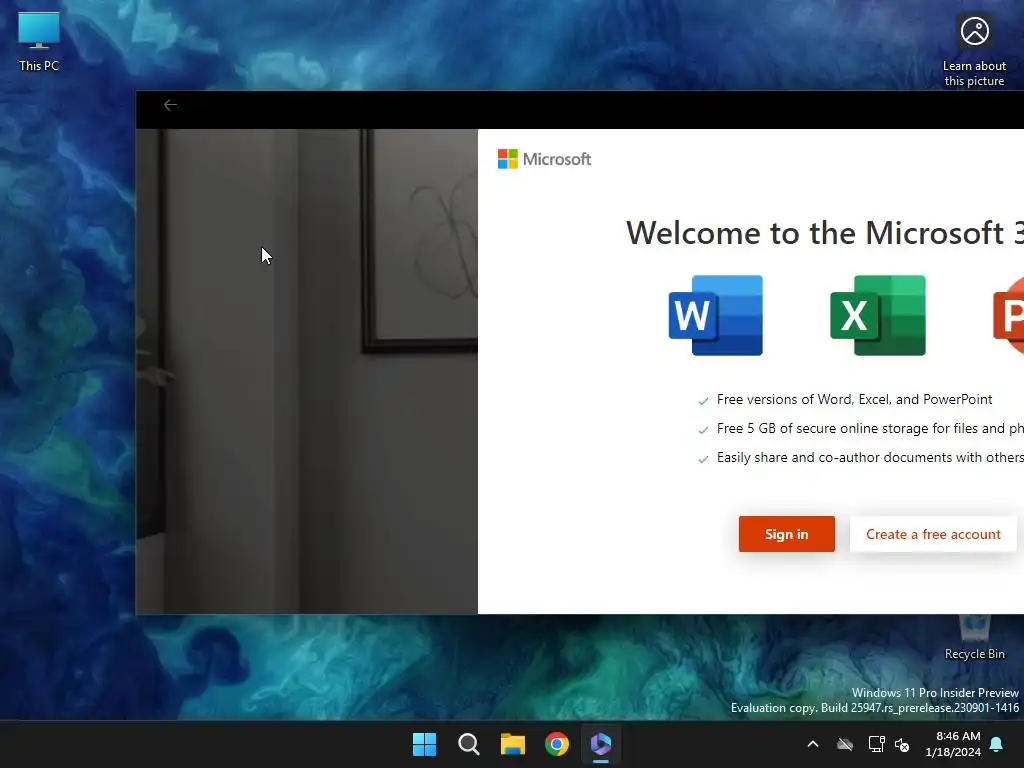Click 'Free versions of Word, Excel, and PowerPoint' text
The height and width of the screenshot is (768, 1024).
point(854,399)
